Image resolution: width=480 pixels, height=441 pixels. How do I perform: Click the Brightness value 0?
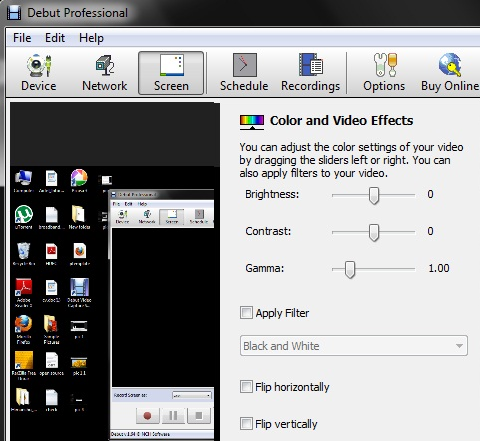[430, 194]
